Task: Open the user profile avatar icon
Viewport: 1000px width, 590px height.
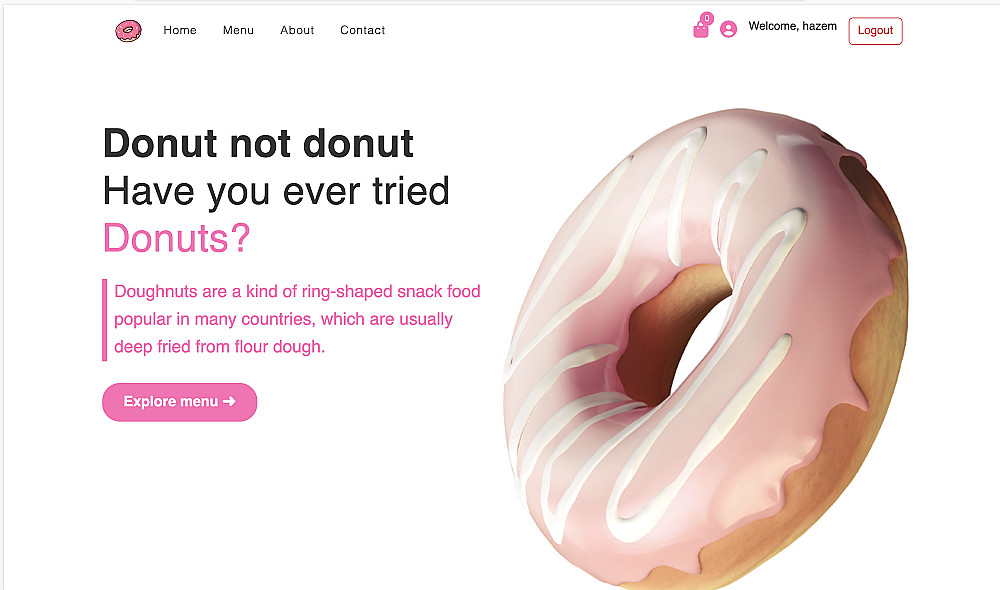Action: pos(728,29)
